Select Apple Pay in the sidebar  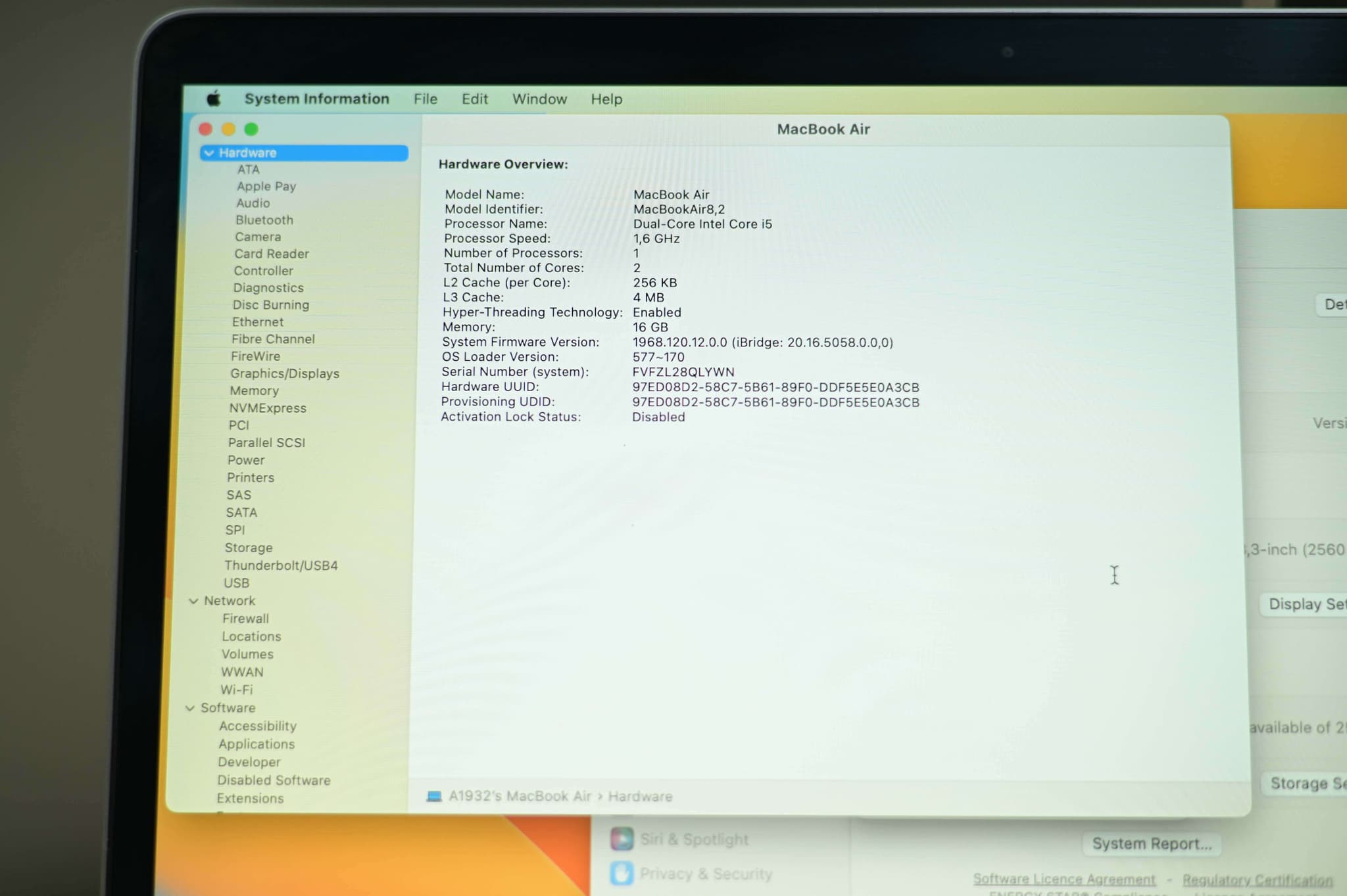click(x=266, y=186)
